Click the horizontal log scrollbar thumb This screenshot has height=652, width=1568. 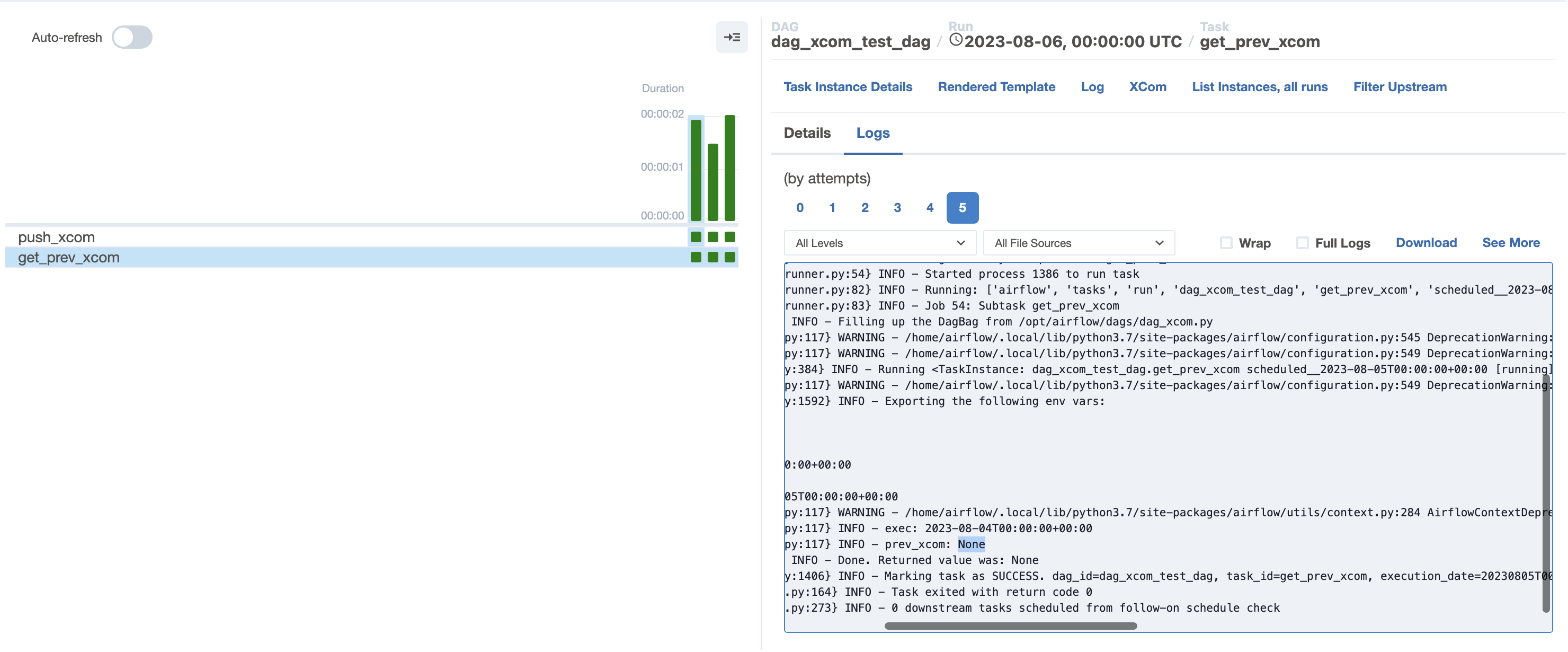pos(1010,626)
